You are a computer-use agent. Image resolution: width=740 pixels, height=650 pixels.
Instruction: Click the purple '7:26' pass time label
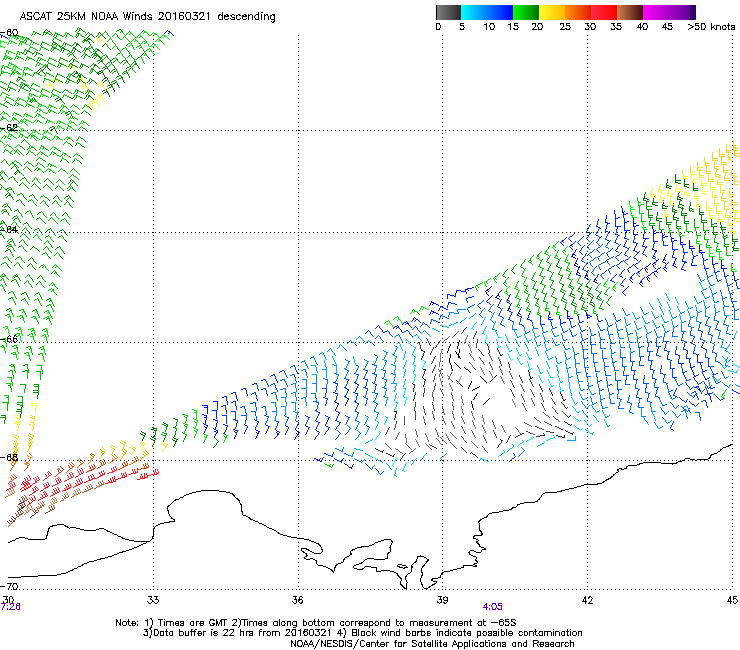coord(10,607)
